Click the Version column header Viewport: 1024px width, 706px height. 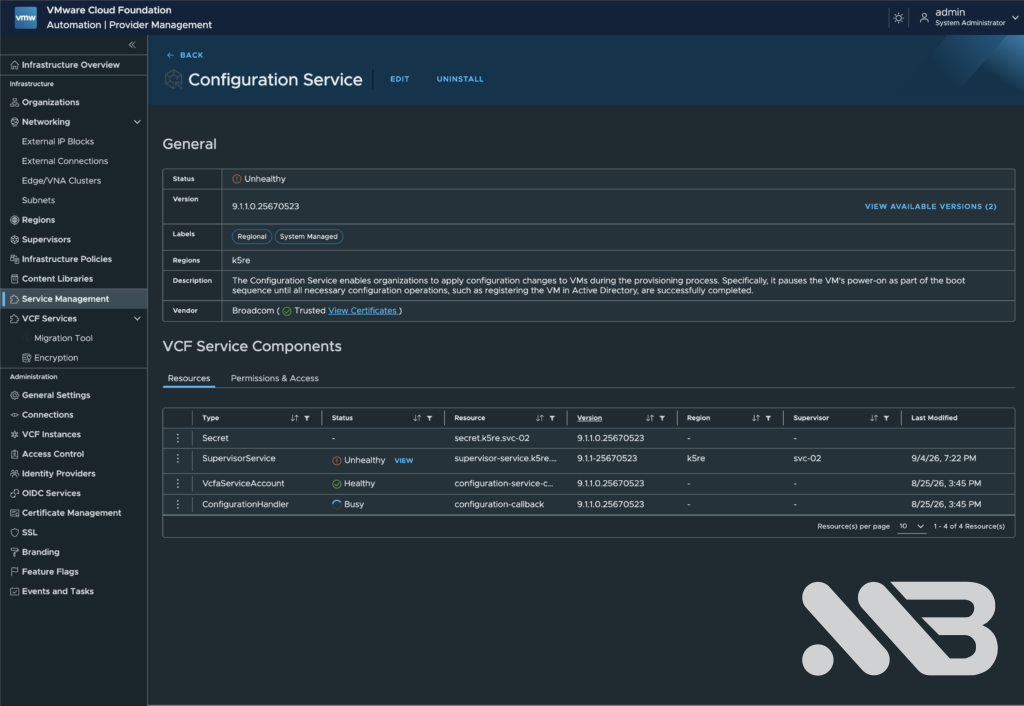tap(589, 418)
